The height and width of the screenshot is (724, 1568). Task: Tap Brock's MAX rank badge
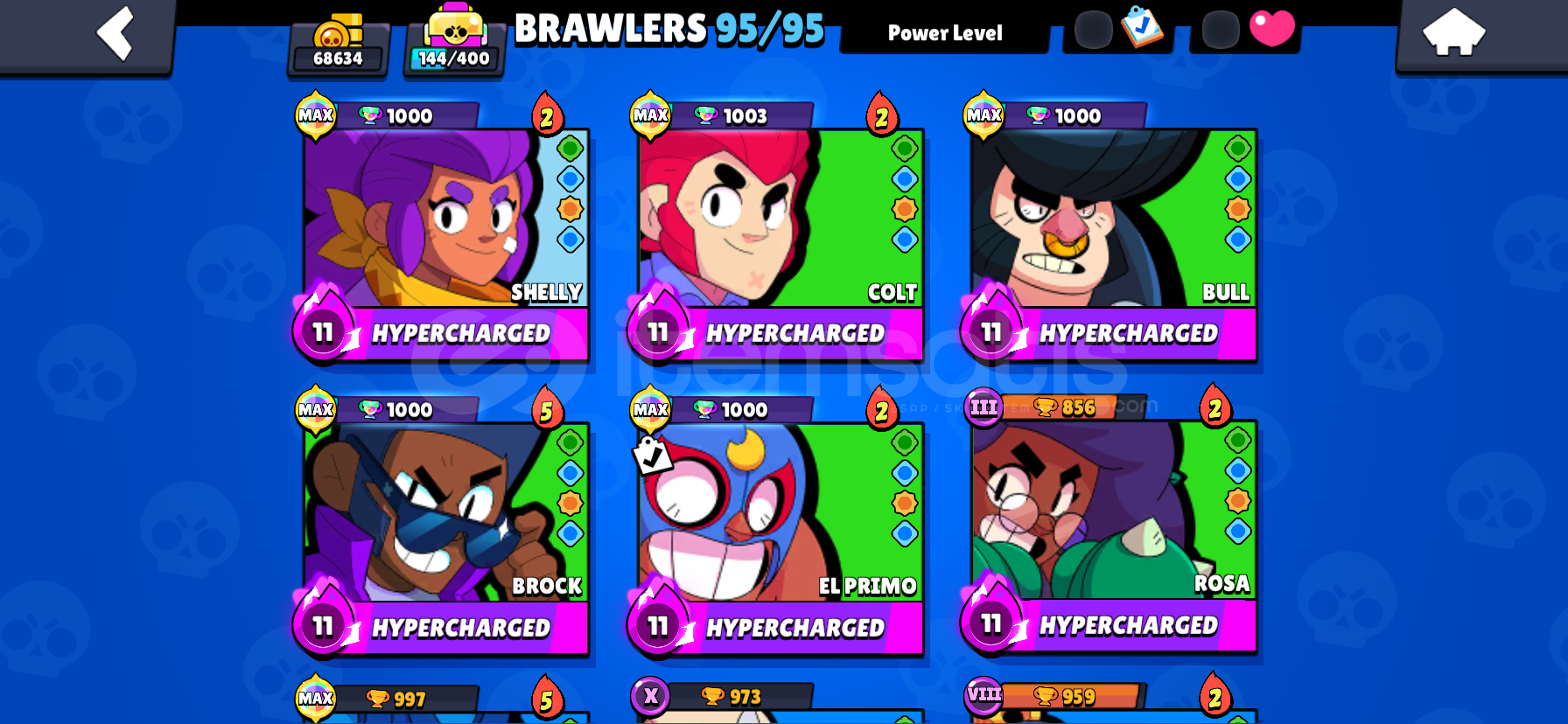(x=316, y=409)
